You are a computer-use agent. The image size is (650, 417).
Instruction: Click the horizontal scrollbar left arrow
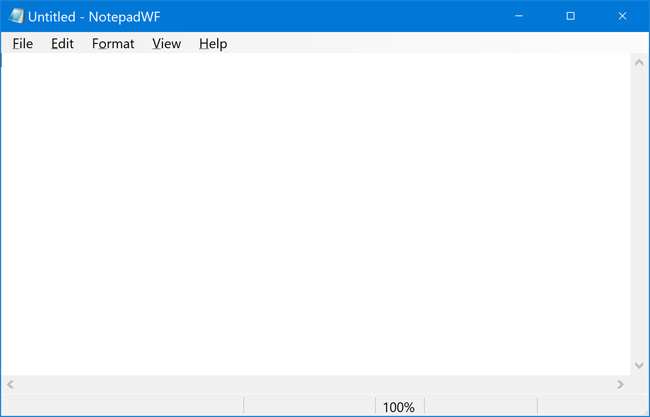point(11,384)
